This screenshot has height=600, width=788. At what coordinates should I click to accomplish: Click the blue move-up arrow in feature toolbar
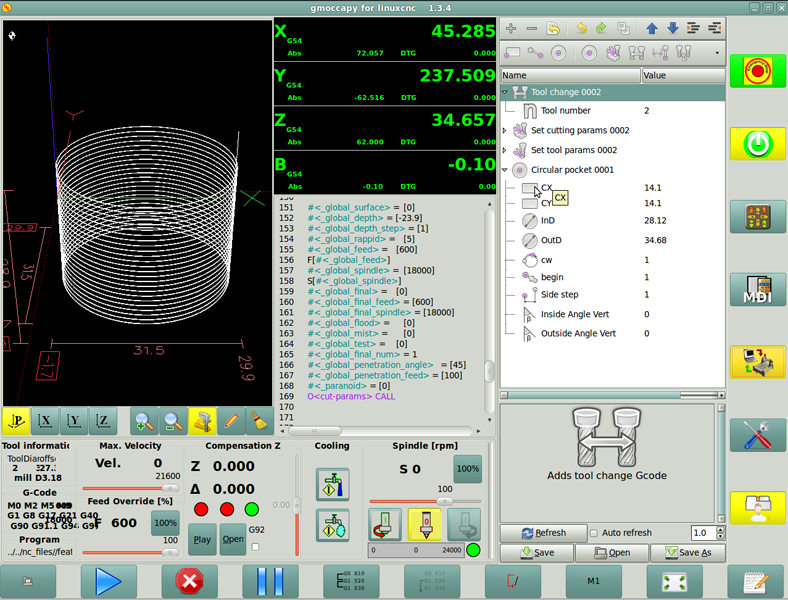pos(651,29)
